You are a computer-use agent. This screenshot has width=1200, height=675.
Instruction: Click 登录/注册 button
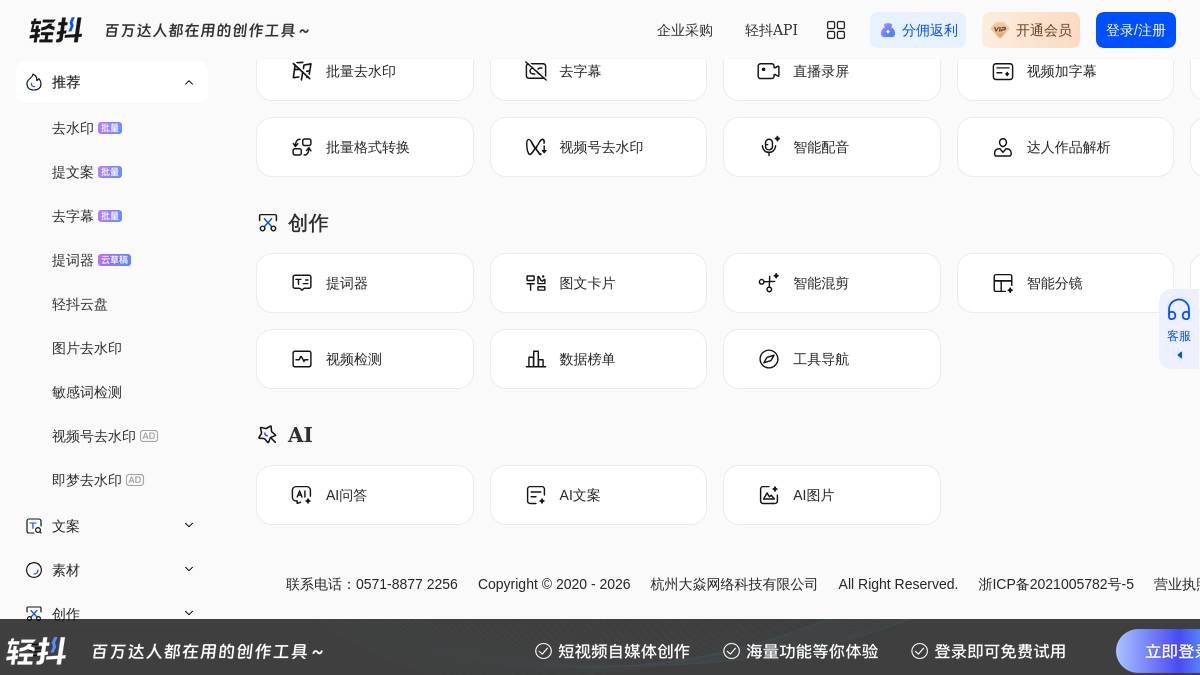point(1136,30)
